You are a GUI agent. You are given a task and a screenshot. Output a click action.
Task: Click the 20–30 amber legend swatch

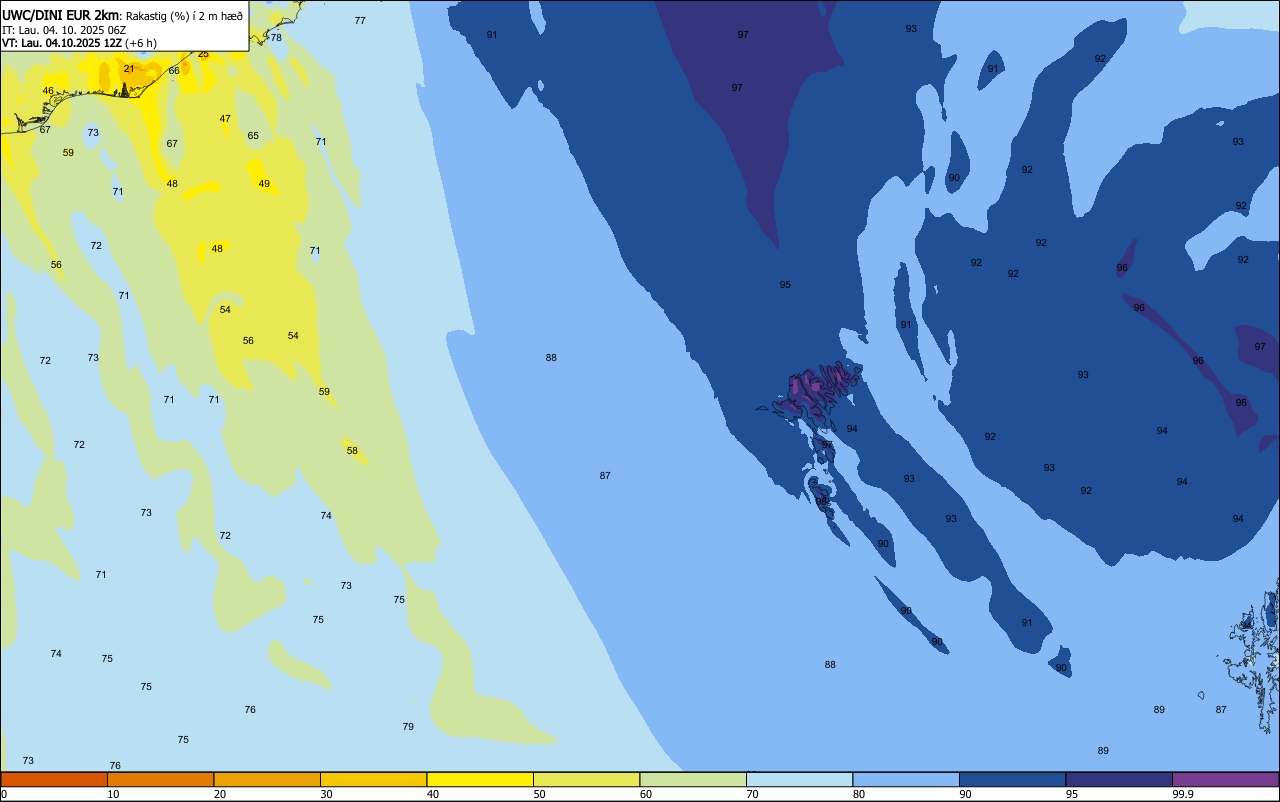click(267, 779)
